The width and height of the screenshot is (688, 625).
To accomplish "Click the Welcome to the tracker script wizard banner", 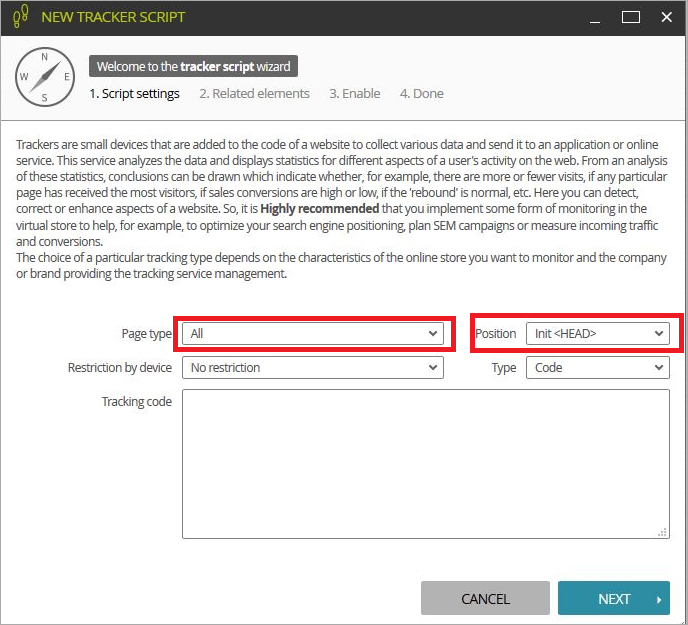I will pos(193,67).
